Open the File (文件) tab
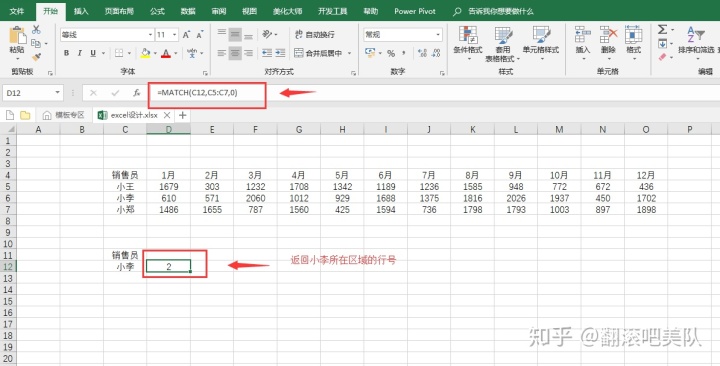This screenshot has width=720, height=366. (17, 11)
